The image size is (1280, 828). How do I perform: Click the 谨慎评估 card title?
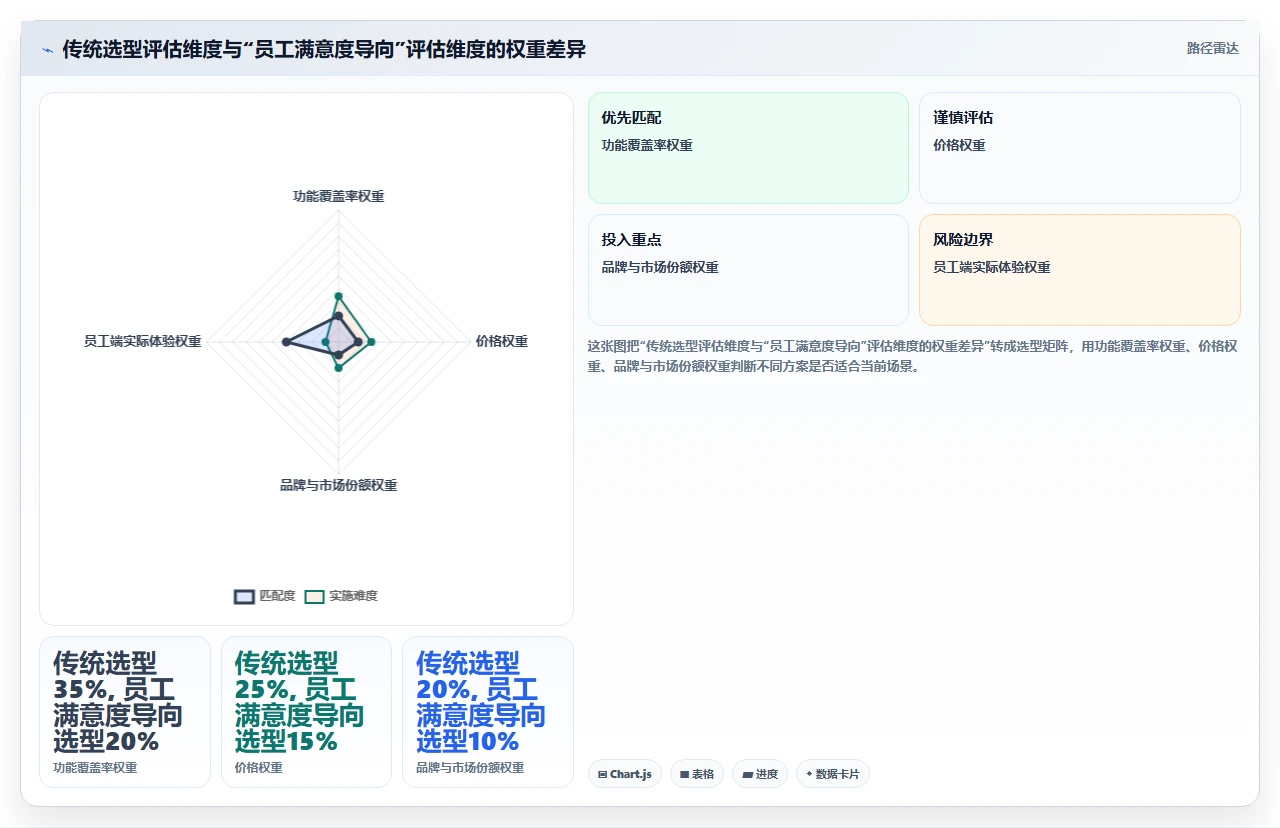click(963, 117)
